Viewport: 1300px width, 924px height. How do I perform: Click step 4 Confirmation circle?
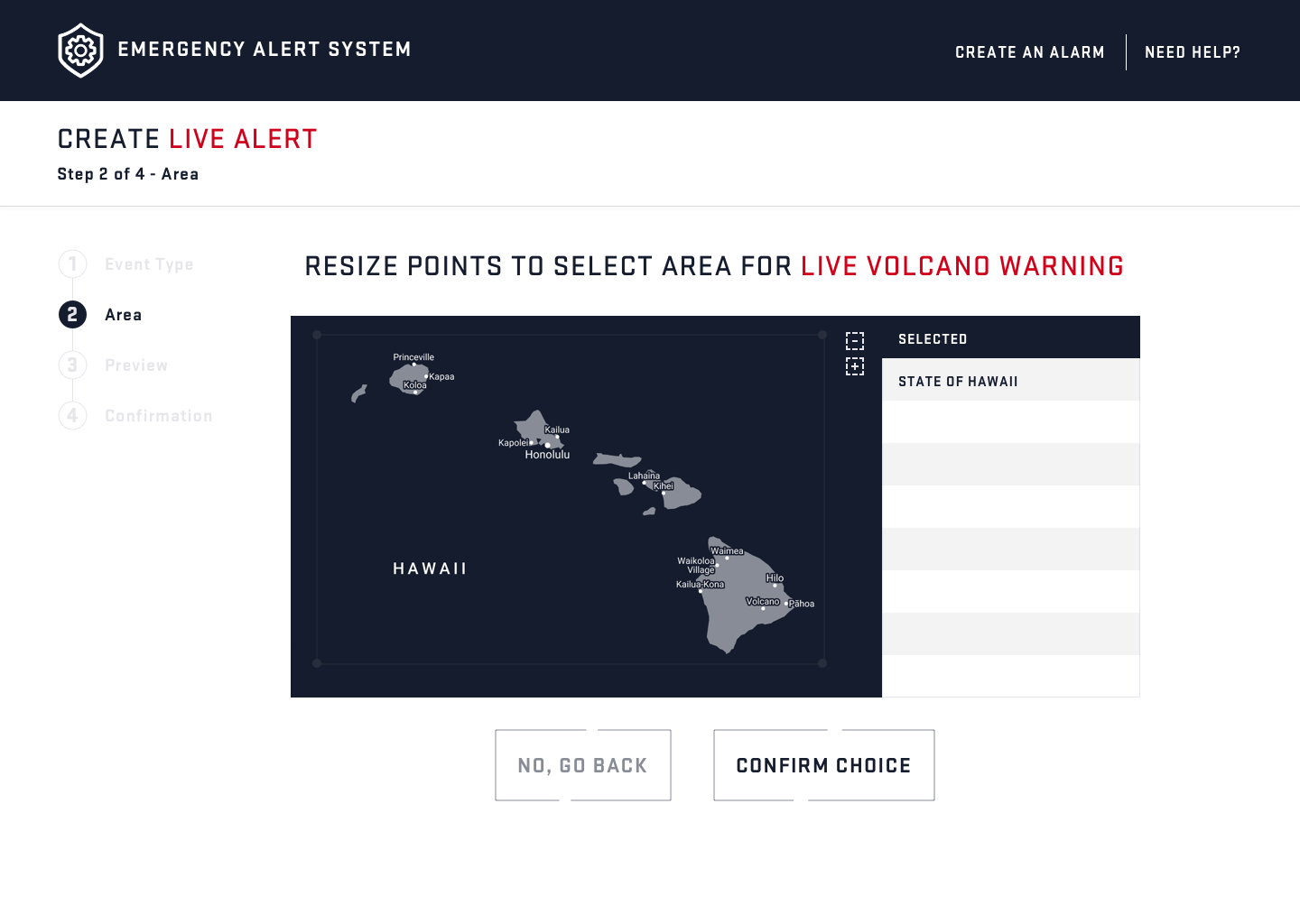pos(73,416)
